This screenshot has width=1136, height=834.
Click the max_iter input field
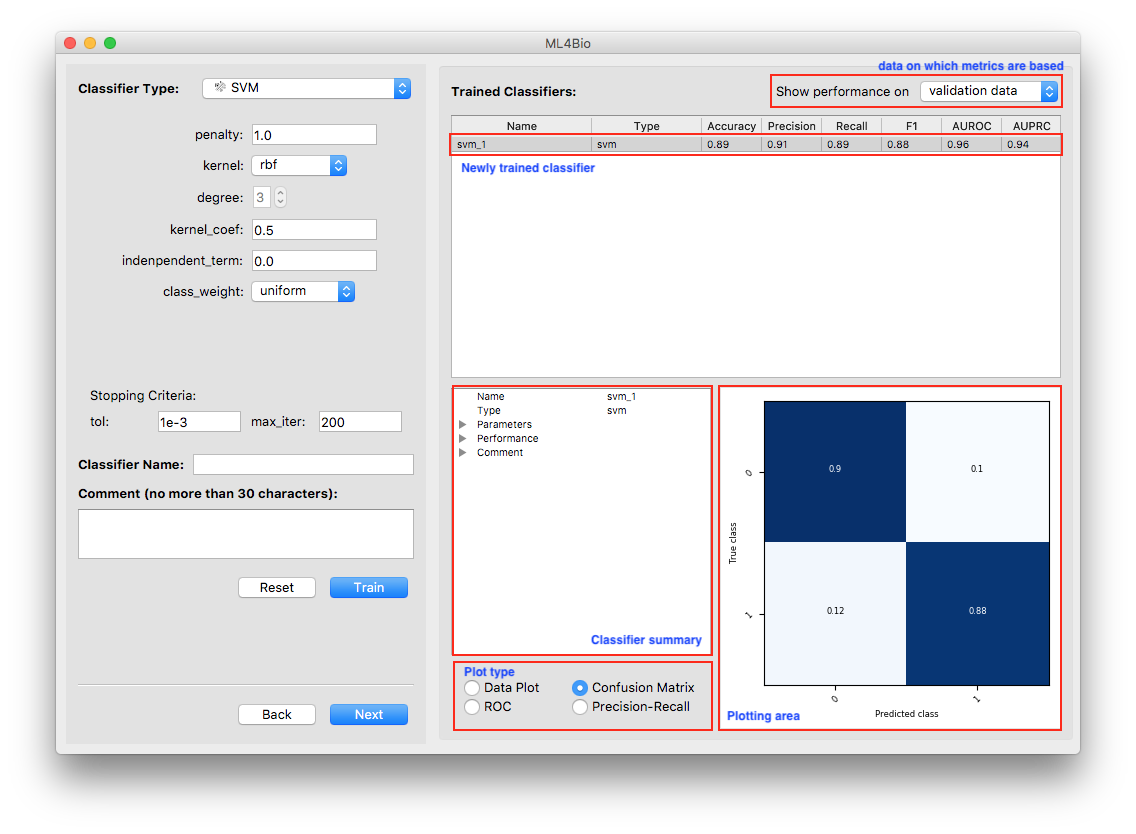click(x=359, y=422)
